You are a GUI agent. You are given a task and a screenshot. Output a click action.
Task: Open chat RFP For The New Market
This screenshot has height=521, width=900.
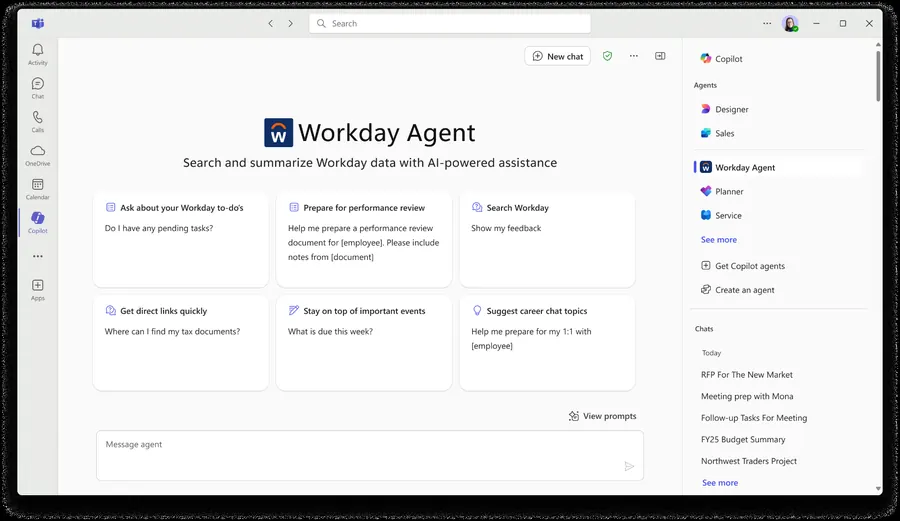click(747, 375)
